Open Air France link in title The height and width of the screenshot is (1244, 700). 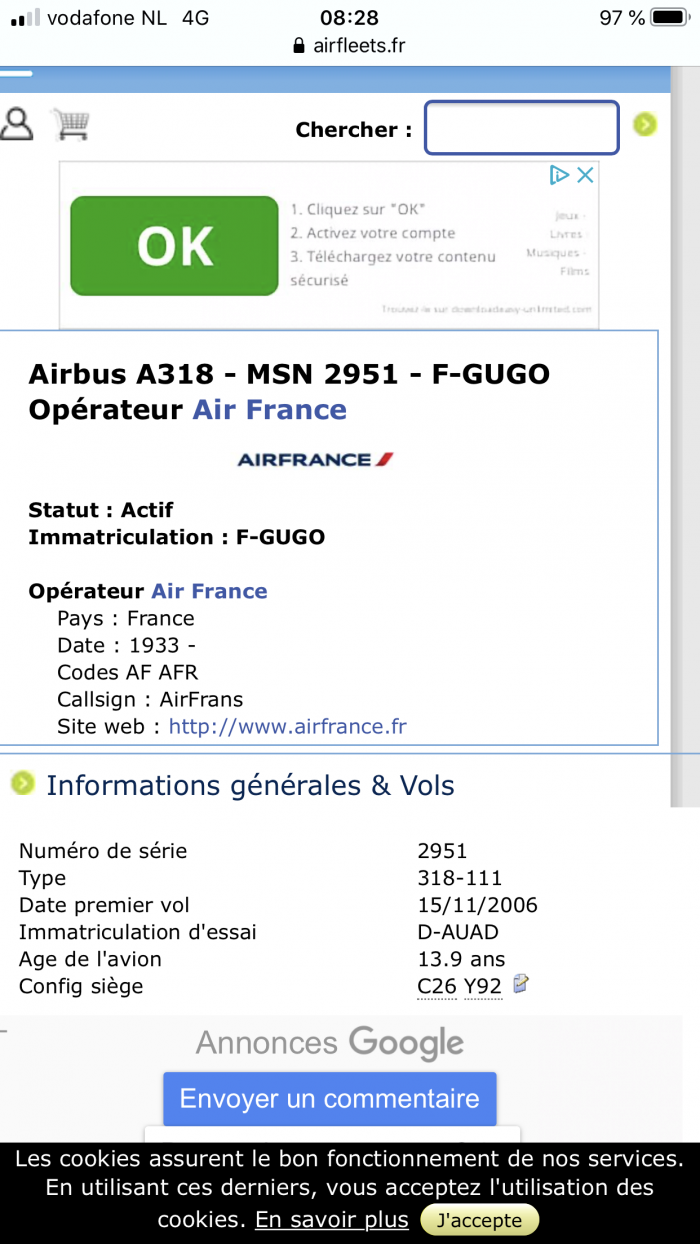pos(269,410)
